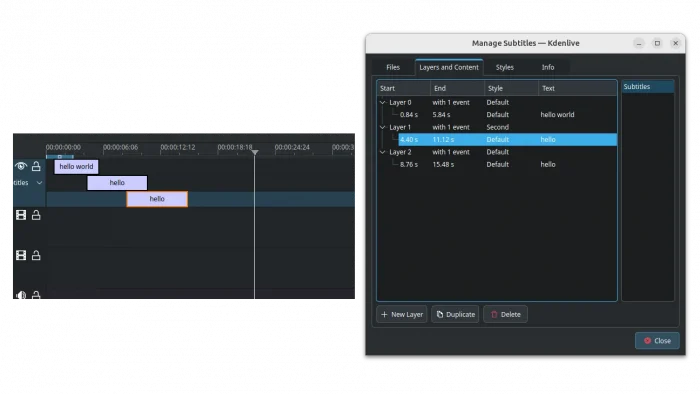Sort by the End column header
700x394 pixels.
458,88
